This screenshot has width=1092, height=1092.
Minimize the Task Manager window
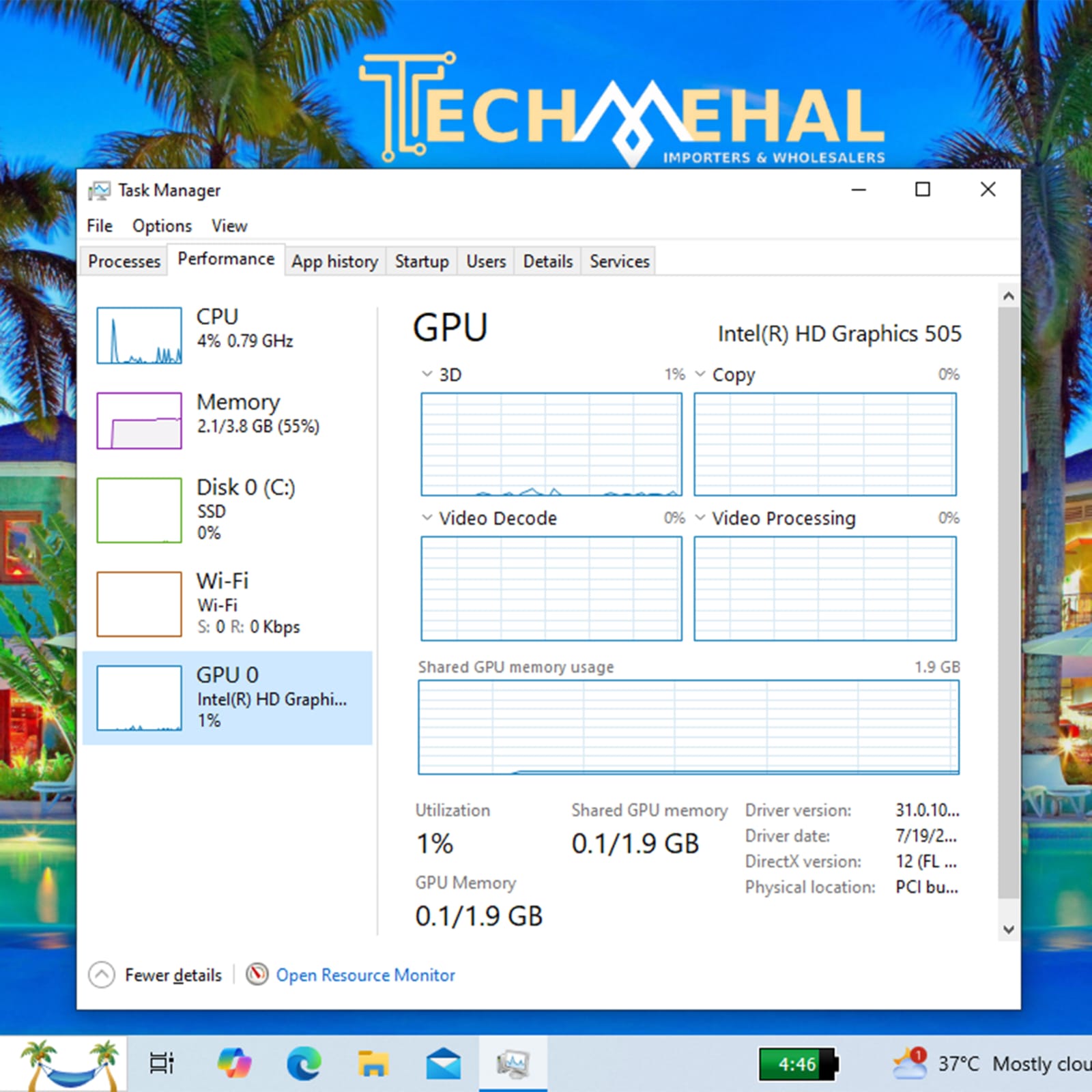click(859, 190)
